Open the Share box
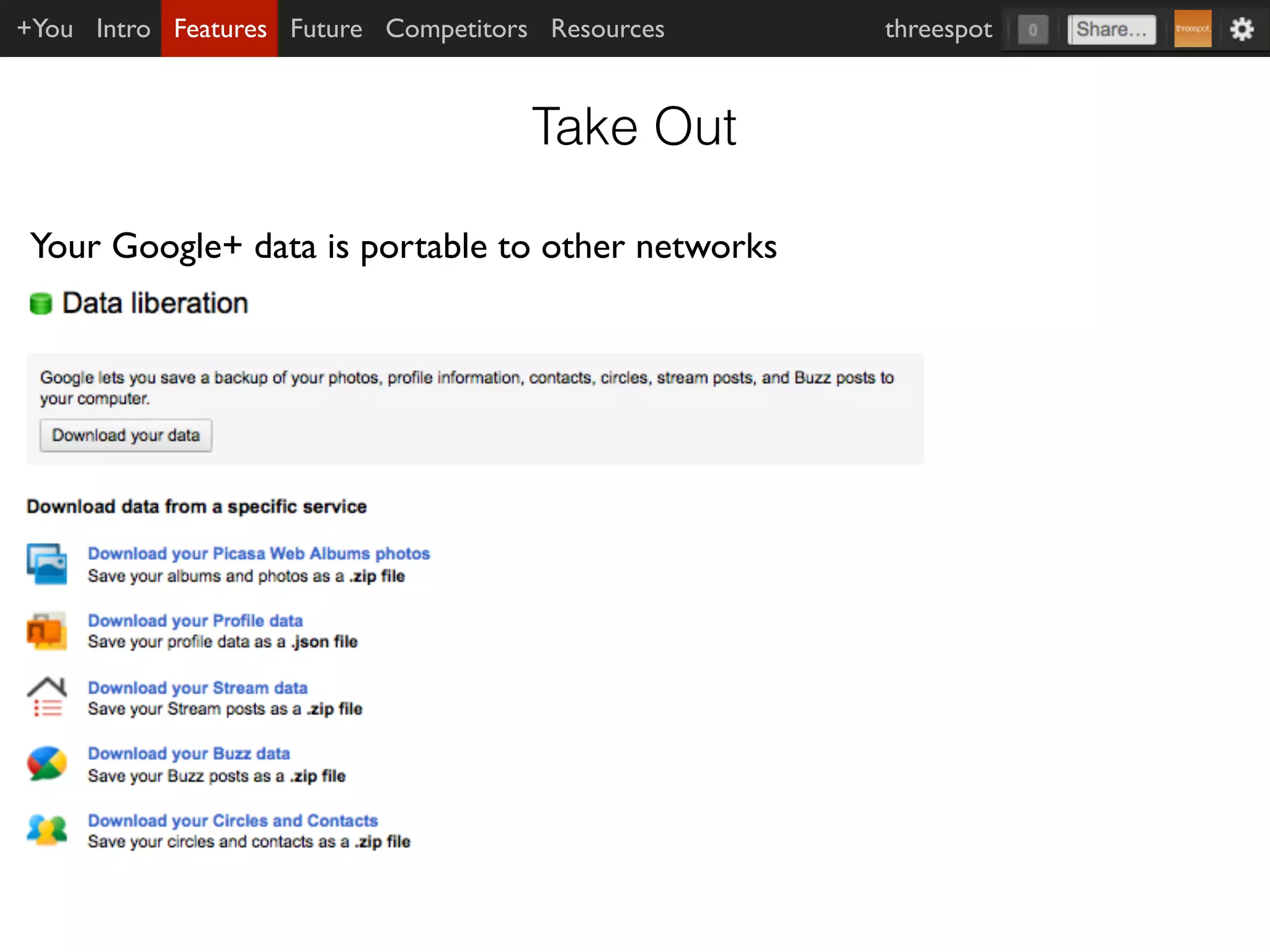 pyautogui.click(x=1111, y=29)
